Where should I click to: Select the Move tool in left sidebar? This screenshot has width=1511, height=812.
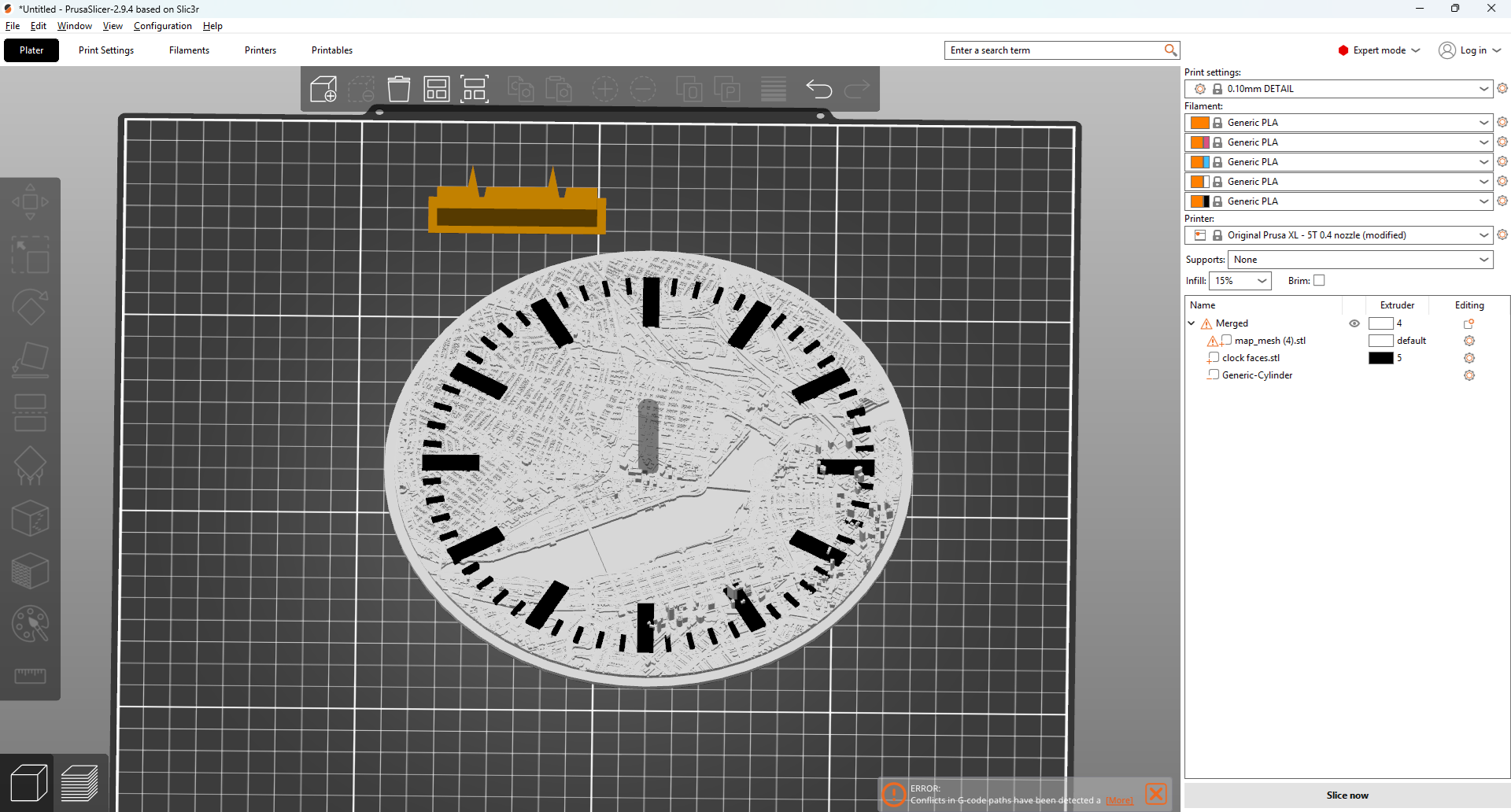click(30, 202)
